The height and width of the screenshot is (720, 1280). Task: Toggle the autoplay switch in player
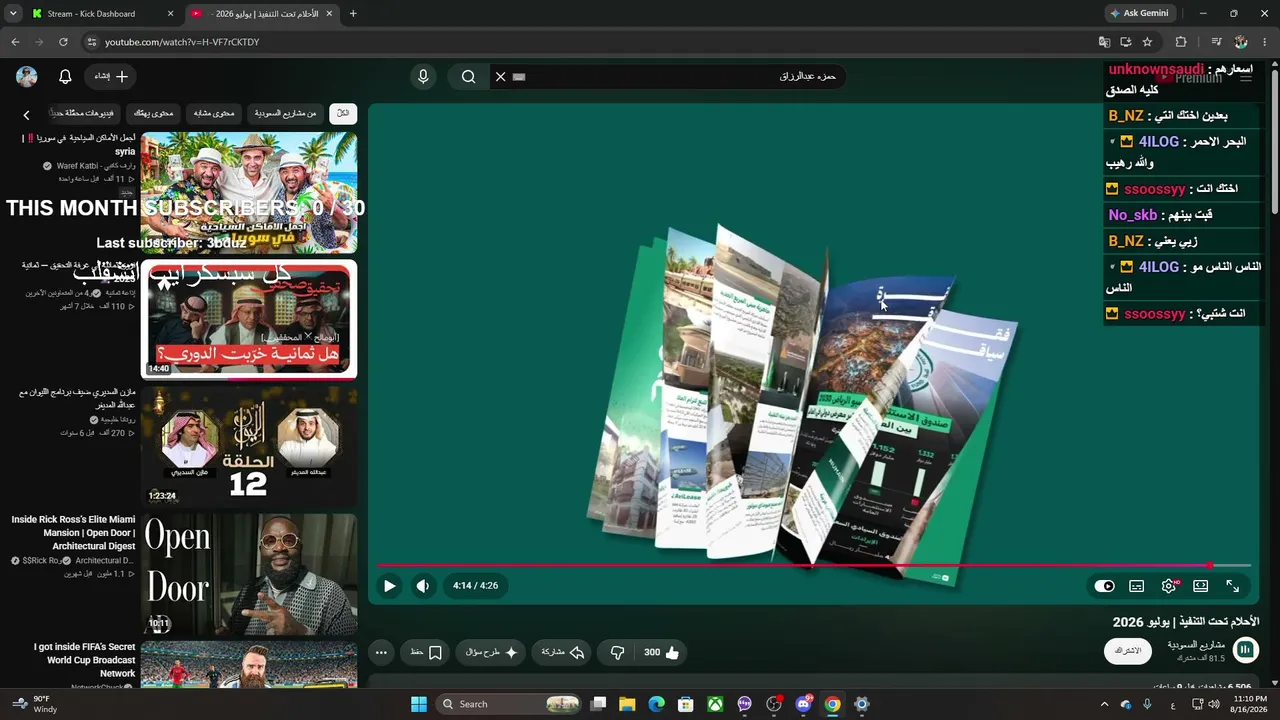tap(1105, 586)
